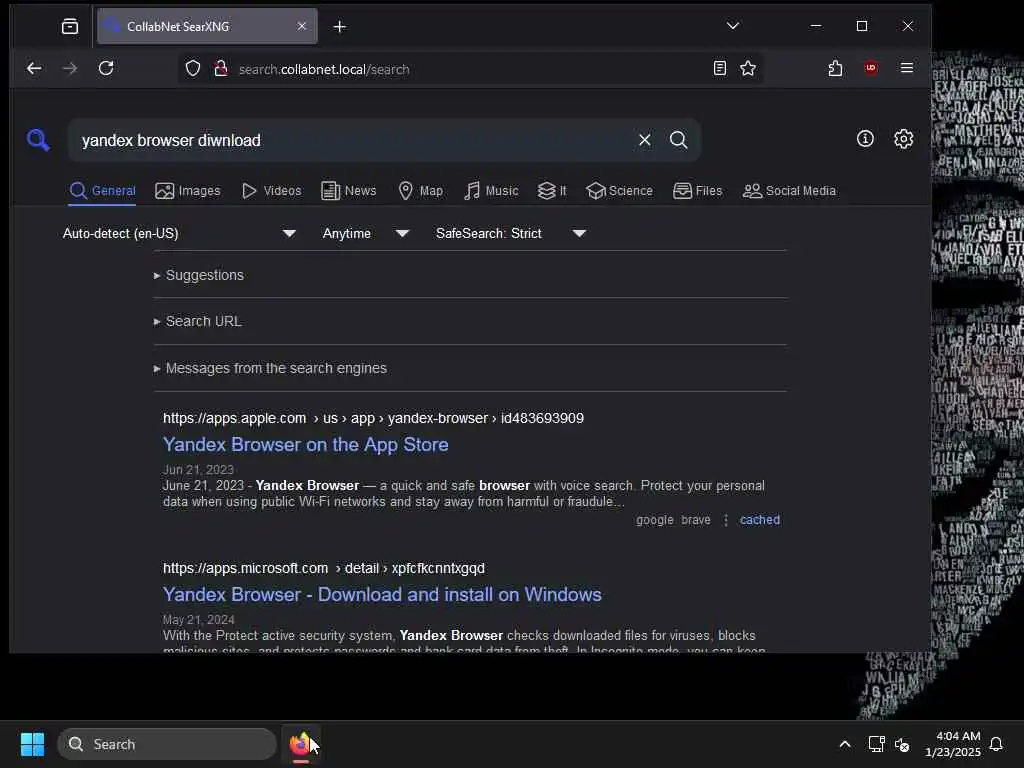Open Yandex Browser on the App Store link
Screen dimensions: 1024x768
point(306,445)
